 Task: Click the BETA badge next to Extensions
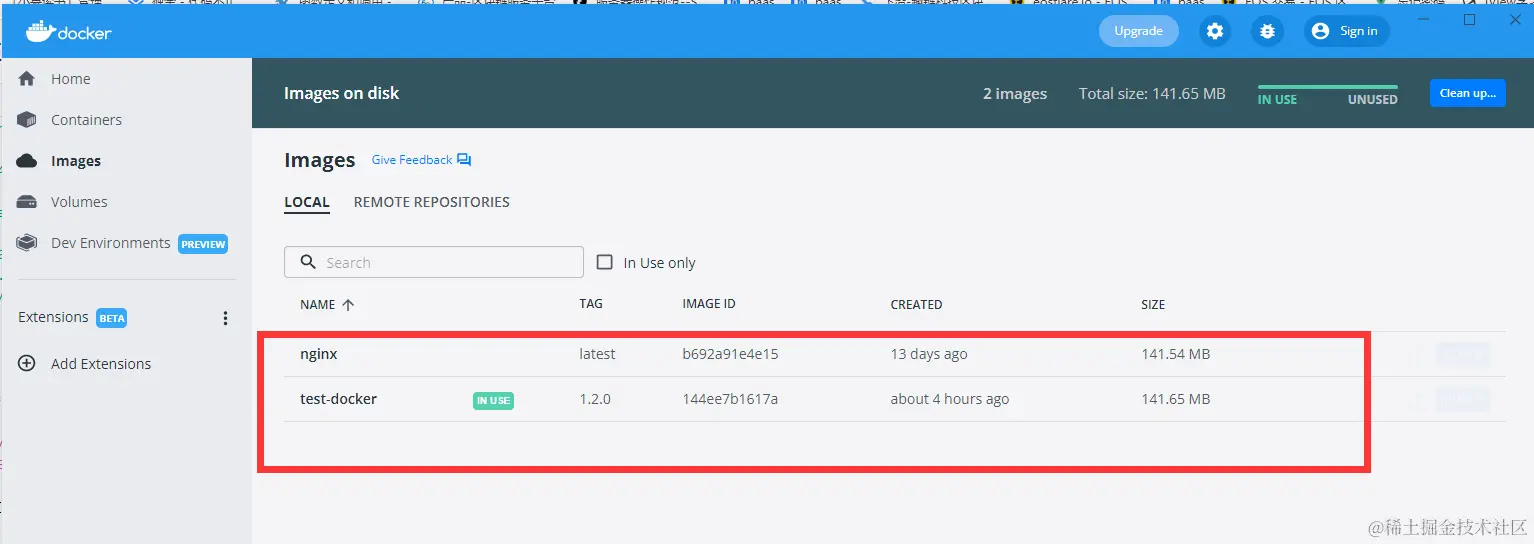(x=111, y=318)
